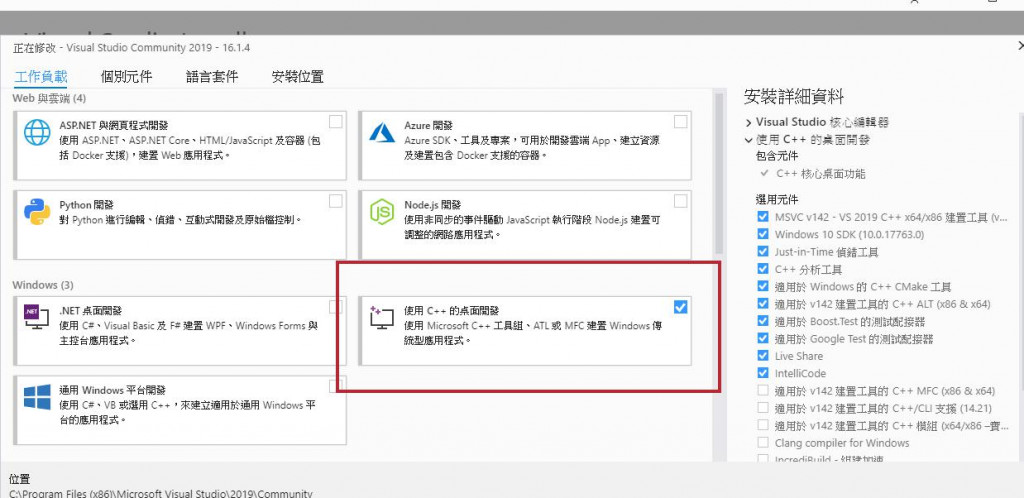Expand the Visual Studio core editor section
Viewport: 1024px width, 498px height.
pos(748,122)
